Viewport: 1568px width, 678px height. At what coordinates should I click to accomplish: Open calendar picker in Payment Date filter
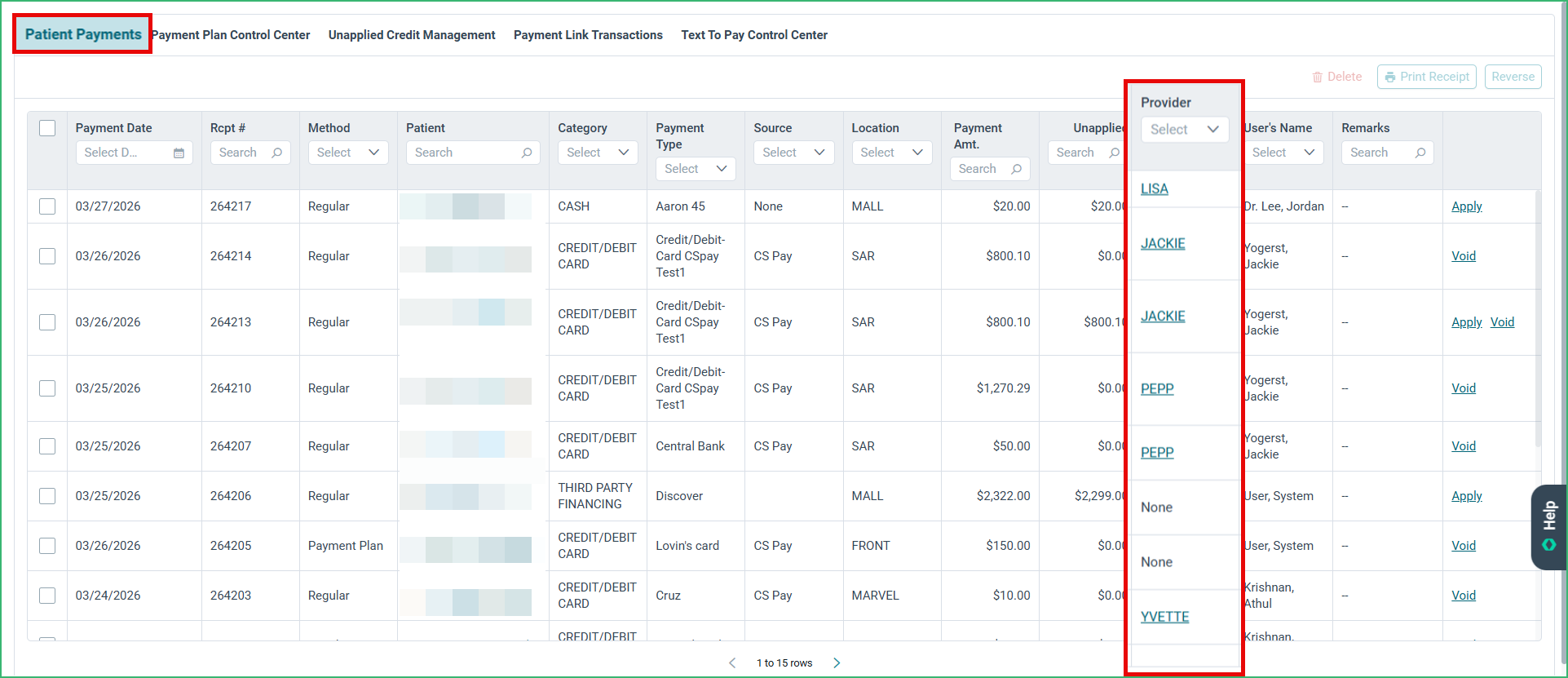coord(179,153)
